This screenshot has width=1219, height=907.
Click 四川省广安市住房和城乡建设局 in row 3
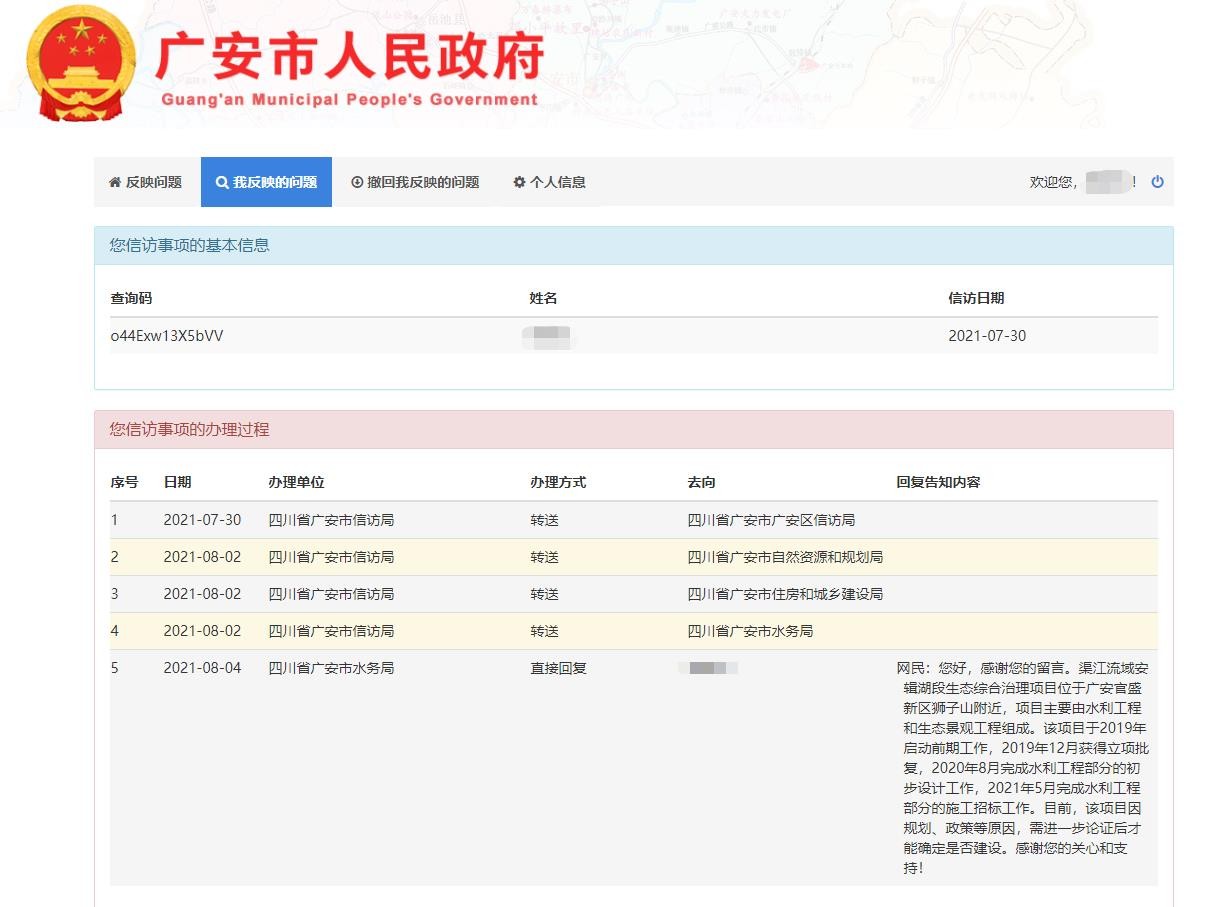(784, 594)
